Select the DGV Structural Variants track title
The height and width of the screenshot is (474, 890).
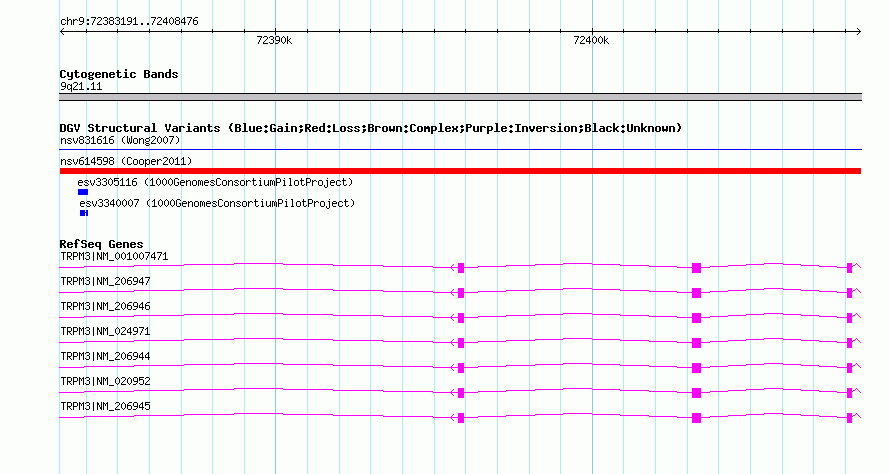point(371,128)
